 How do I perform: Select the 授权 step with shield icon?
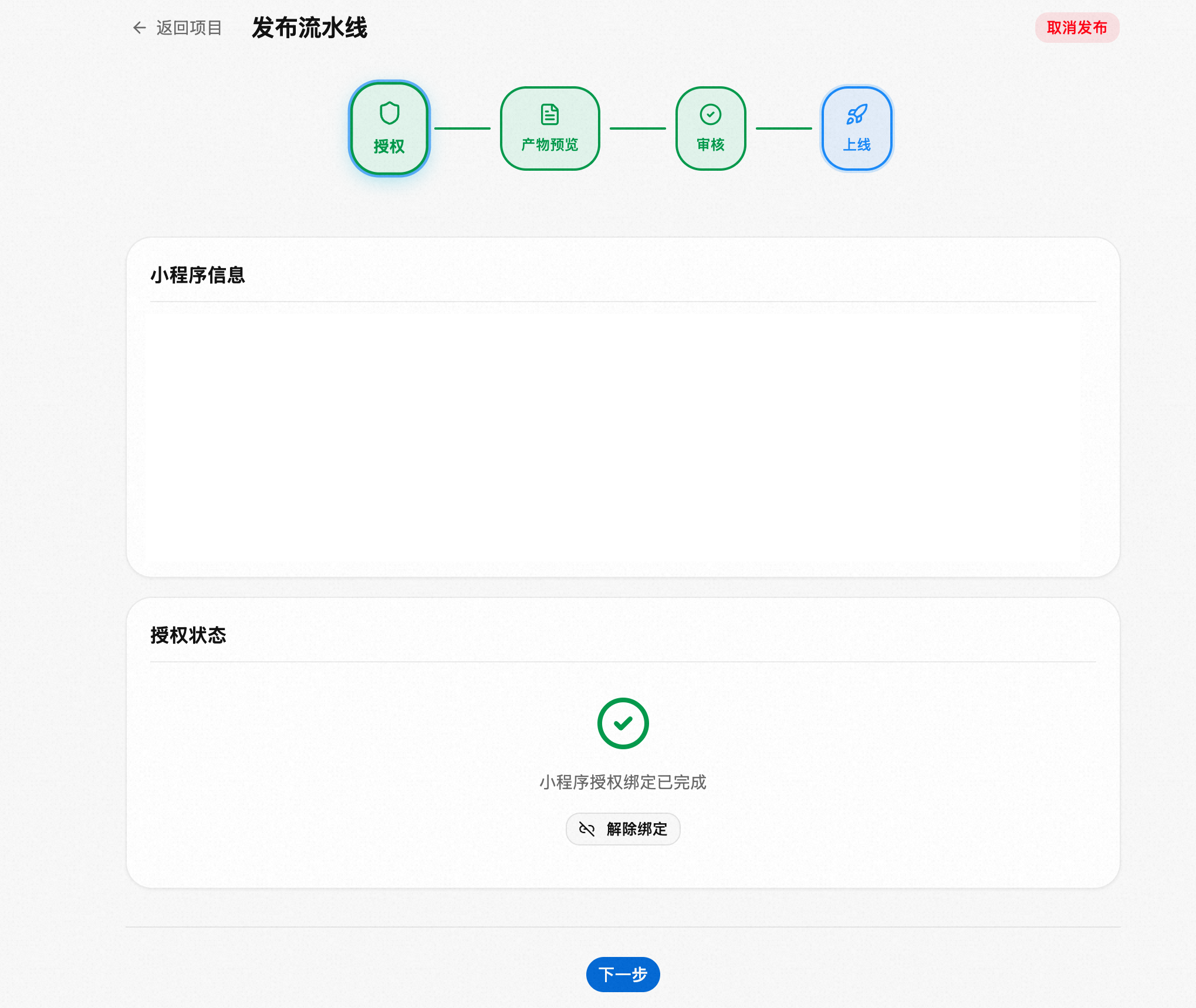click(389, 128)
